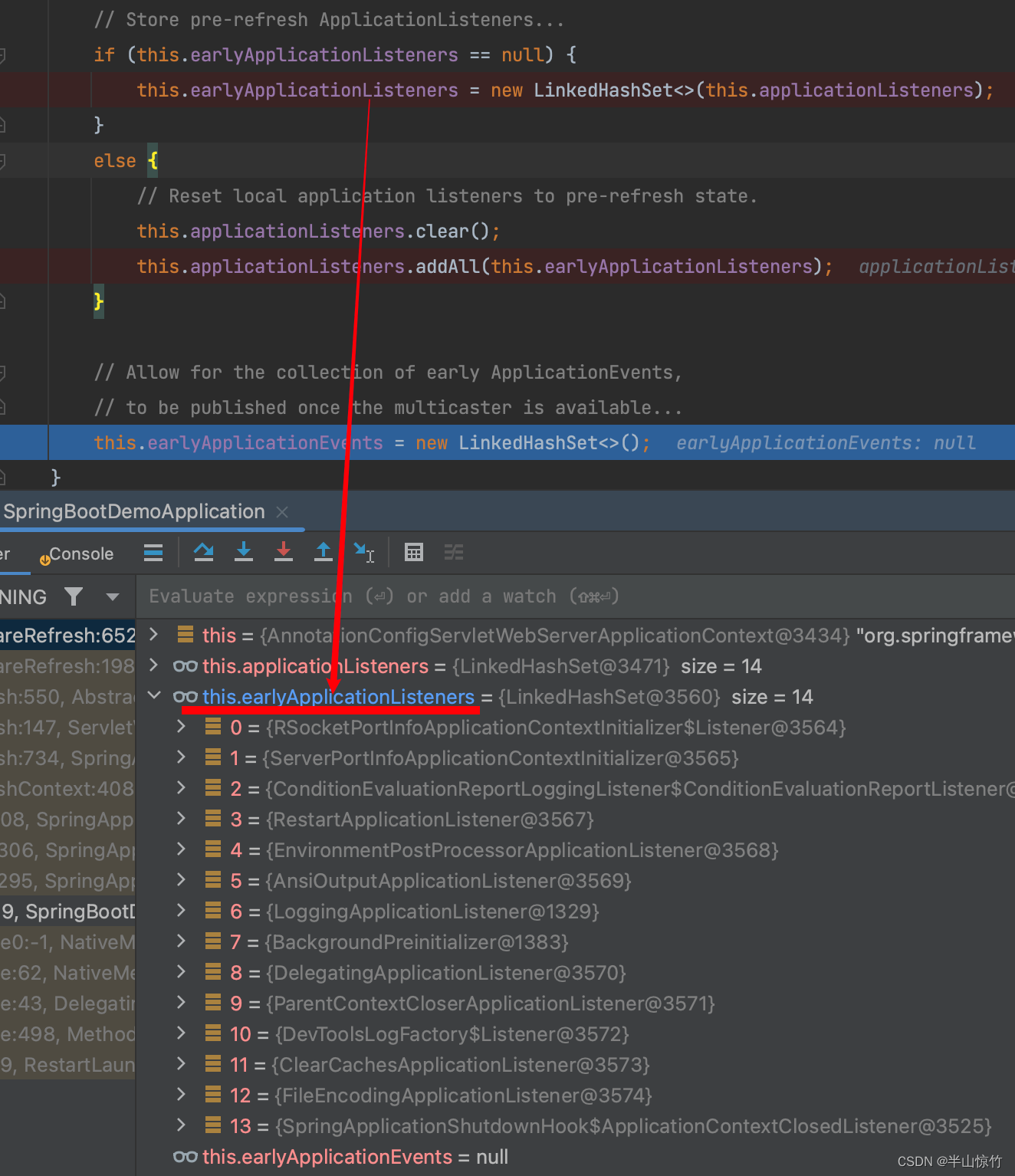Expand the this.applicationListeners watch
The width and height of the screenshot is (1015, 1176).
click(154, 665)
